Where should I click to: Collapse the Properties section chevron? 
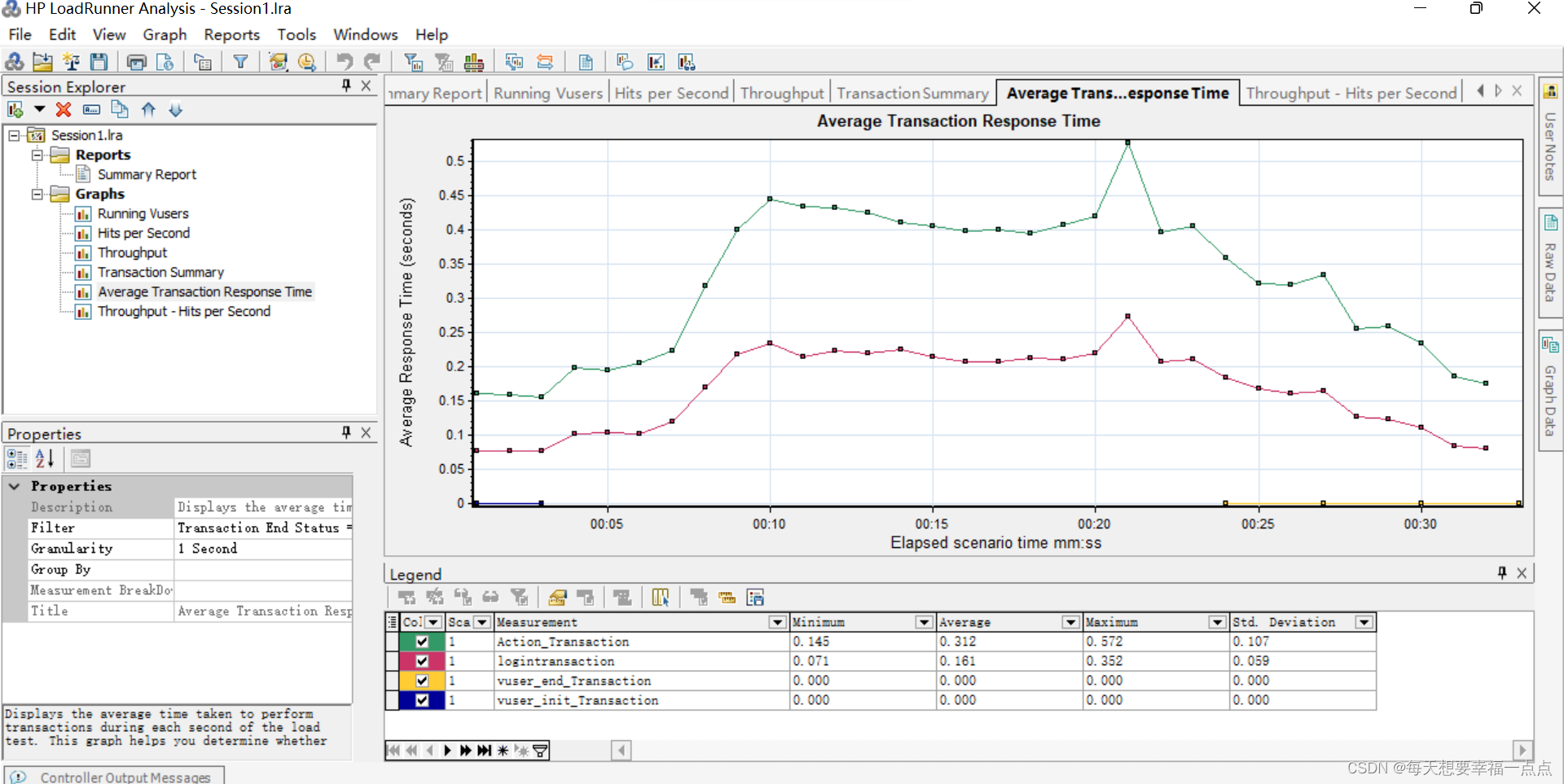15,486
